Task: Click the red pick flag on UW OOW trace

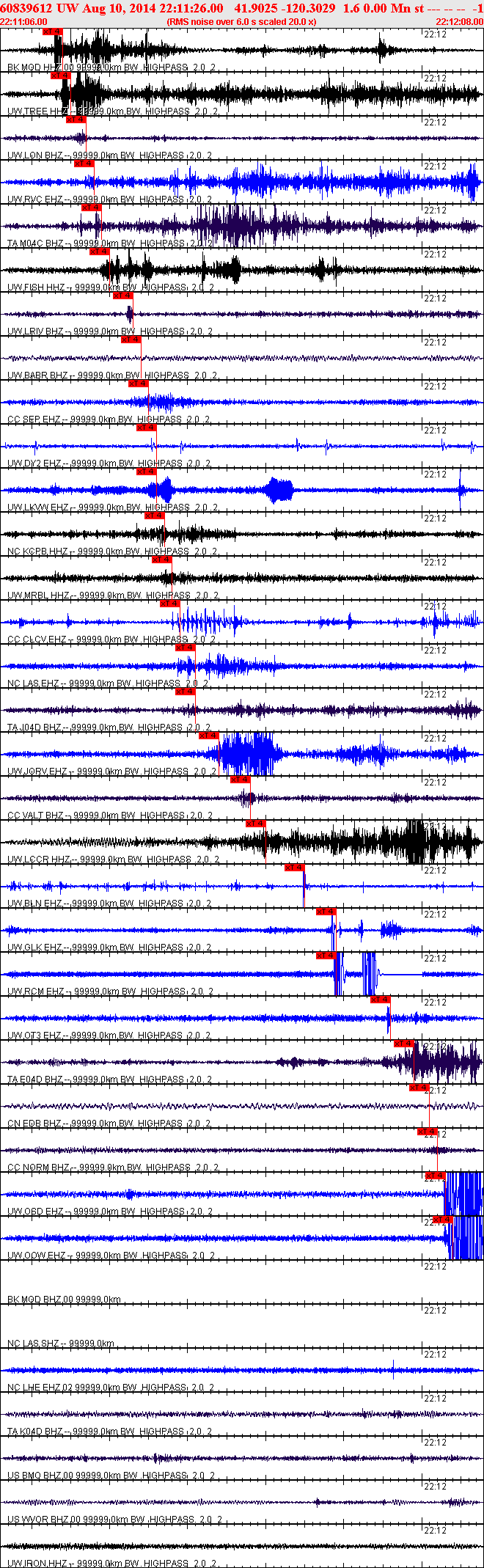Action: click(443, 1220)
